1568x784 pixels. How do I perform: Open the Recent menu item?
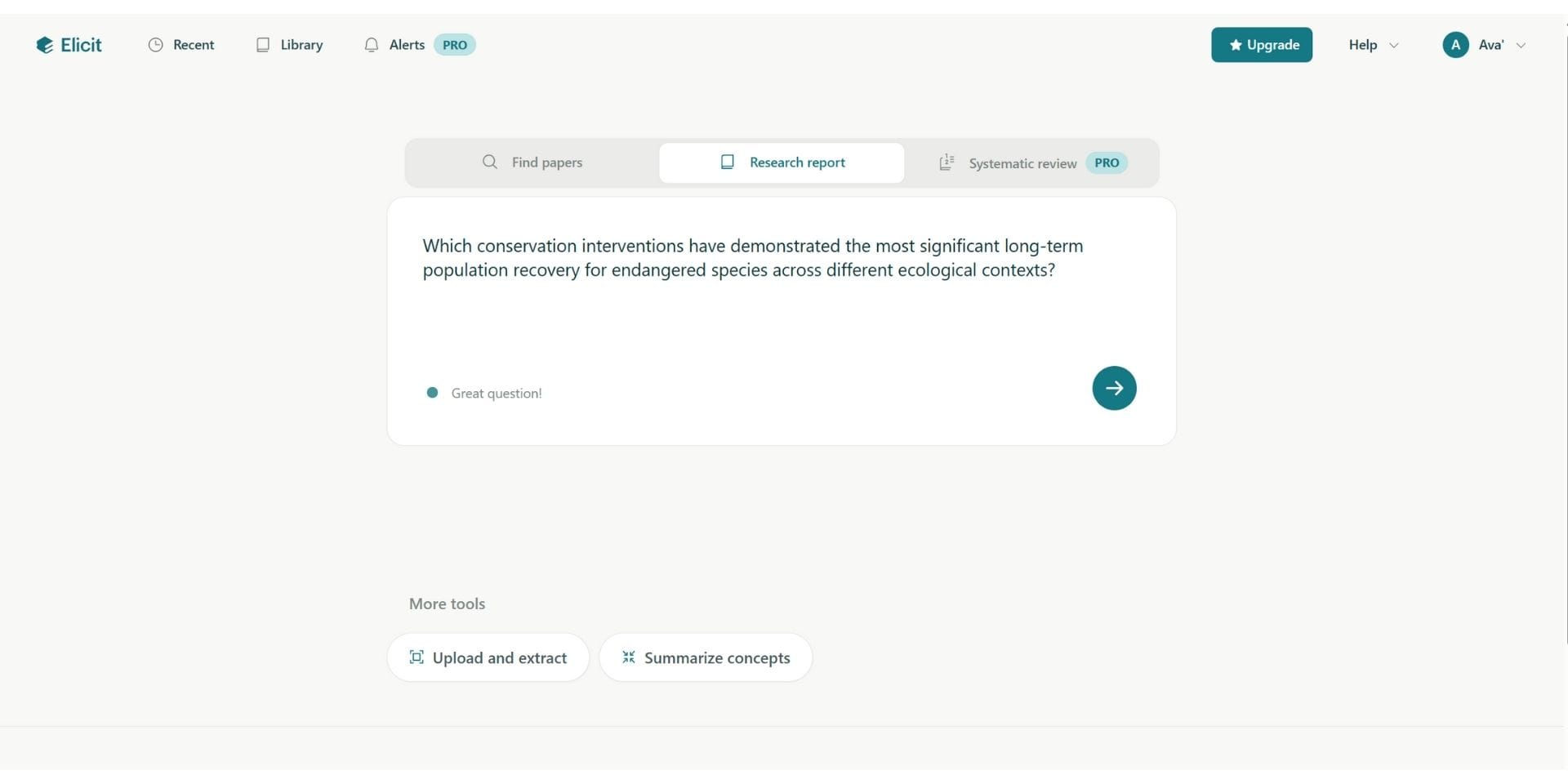193,45
